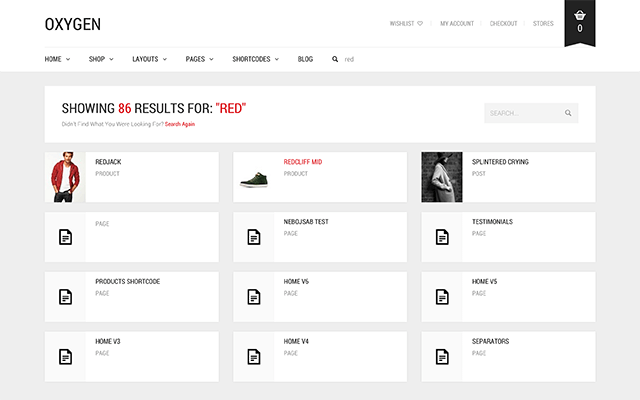Click the document icon for Products Shortcode
This screenshot has height=400, width=640.
[65, 297]
